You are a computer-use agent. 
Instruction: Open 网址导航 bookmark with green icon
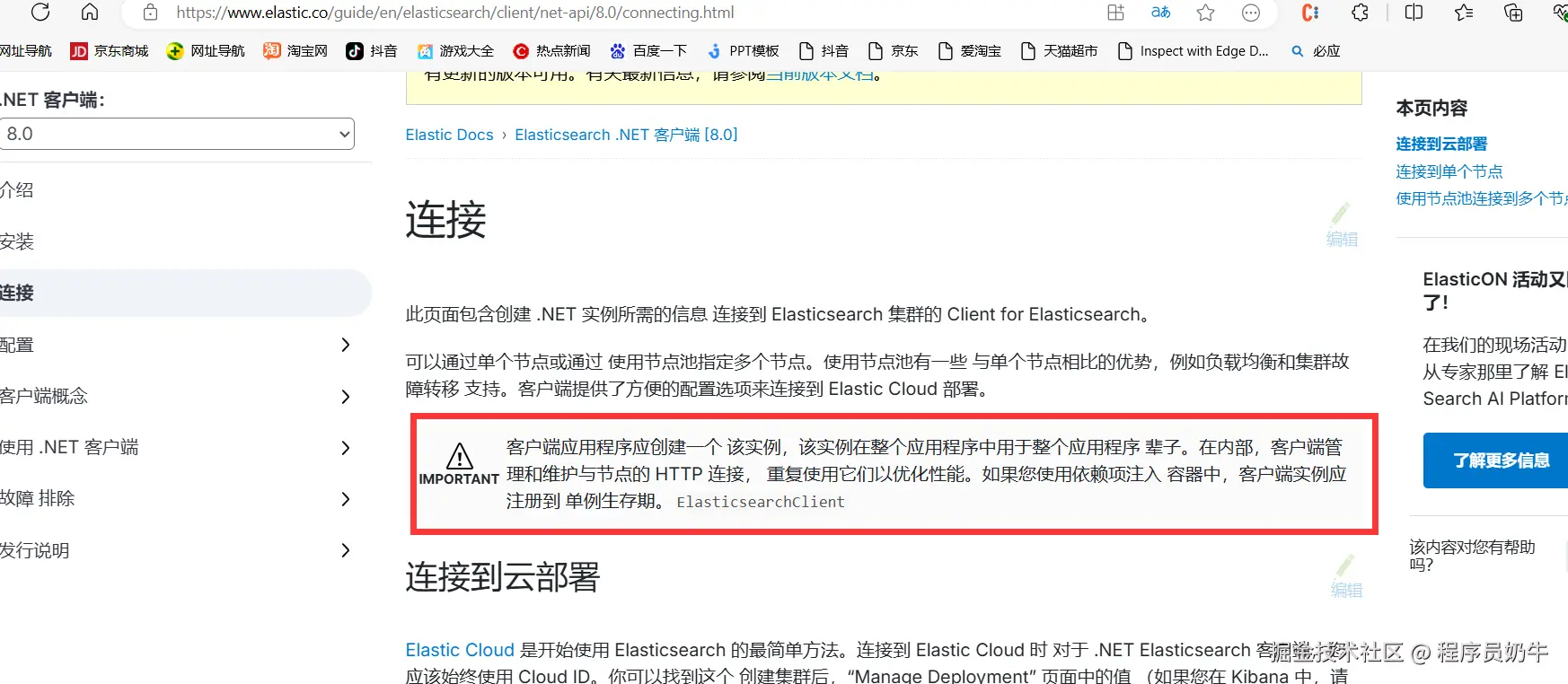[x=206, y=51]
